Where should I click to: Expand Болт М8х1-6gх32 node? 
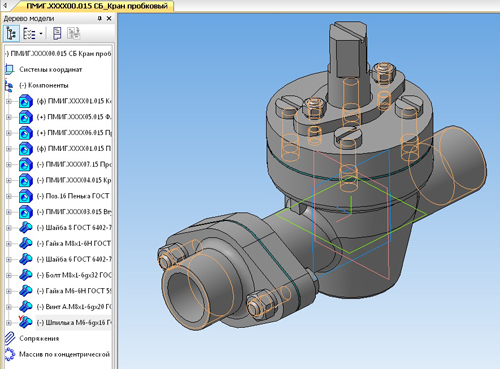9,275
